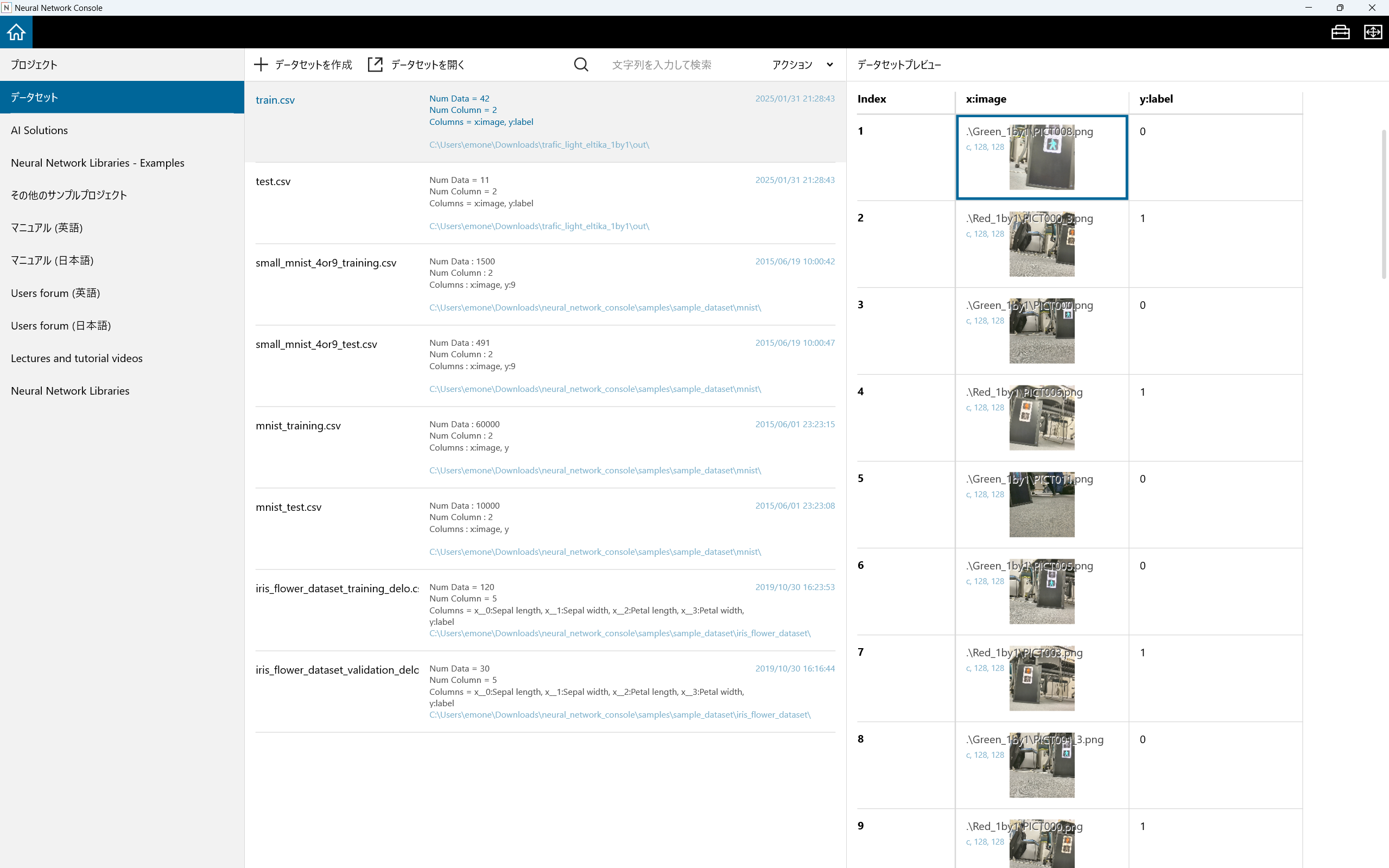1389x868 pixels.
Task: Click the magnifier search icon
Action: coord(581,64)
